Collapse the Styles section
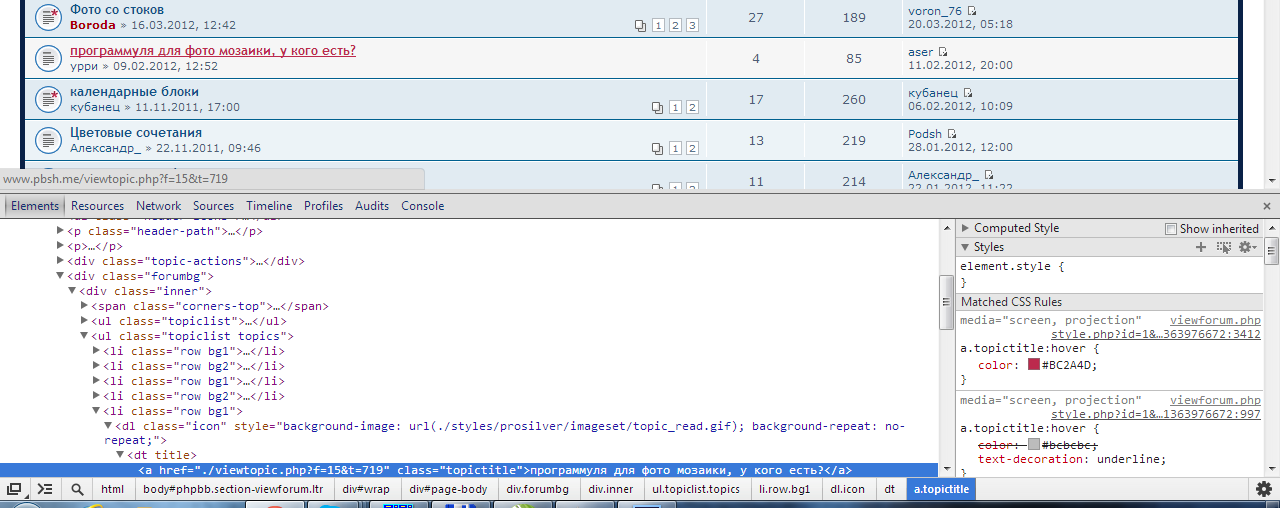This screenshot has height=508, width=1280. click(965, 247)
